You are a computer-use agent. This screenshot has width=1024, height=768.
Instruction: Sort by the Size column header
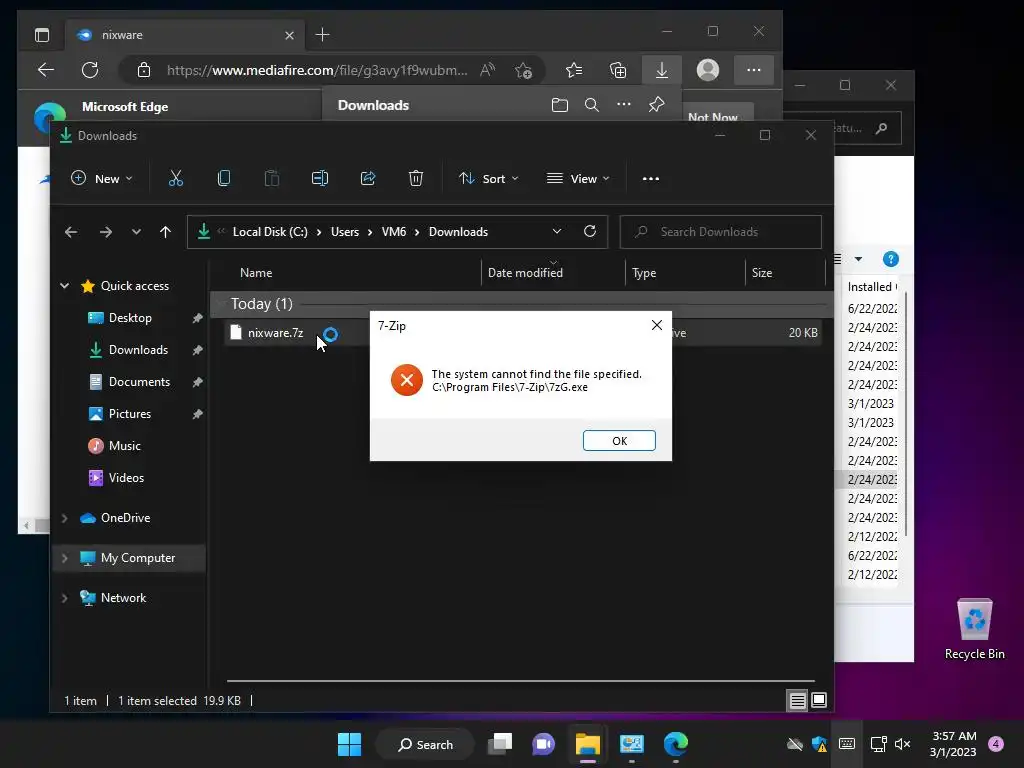click(761, 273)
